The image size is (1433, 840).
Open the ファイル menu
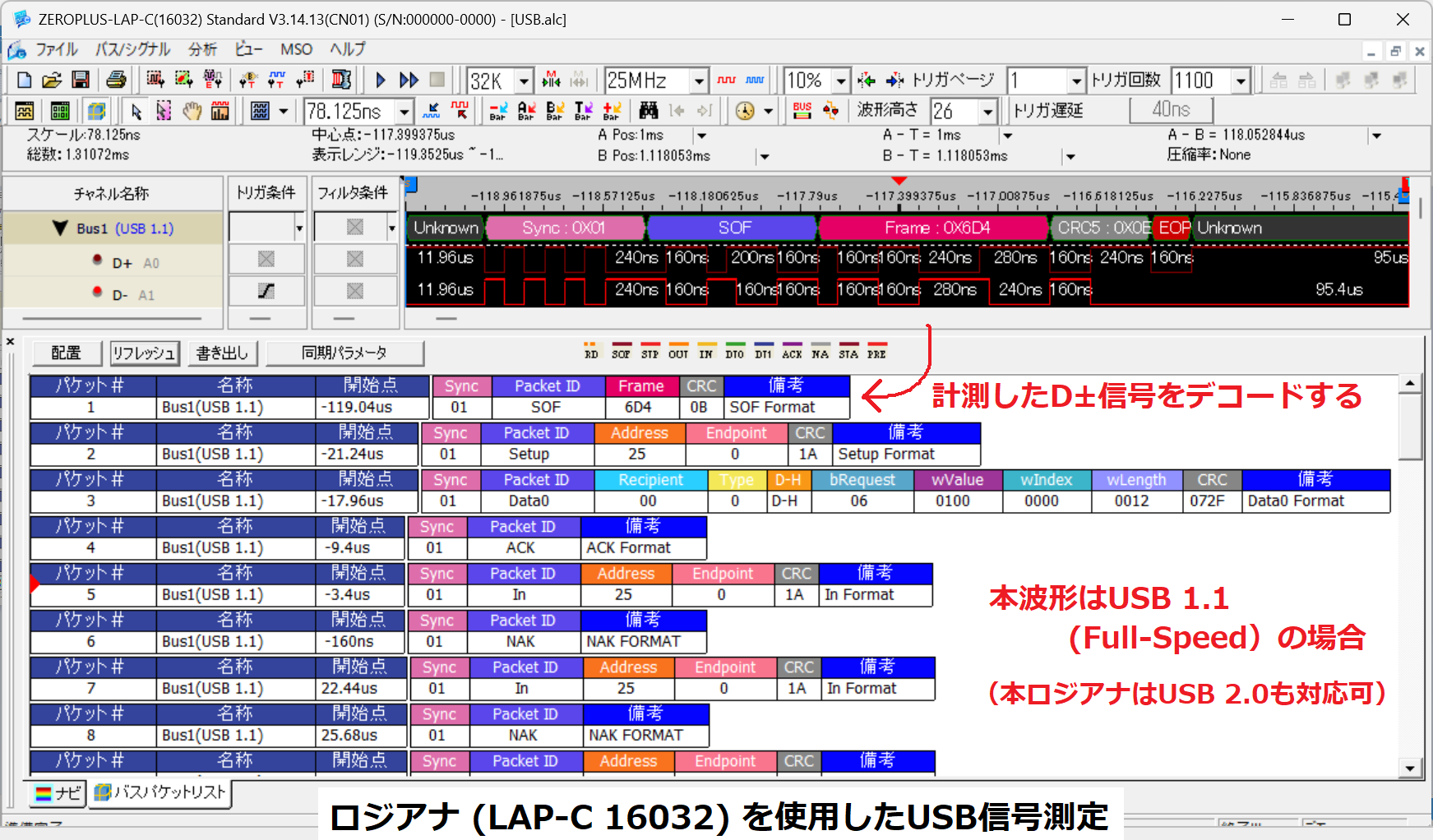(56, 50)
